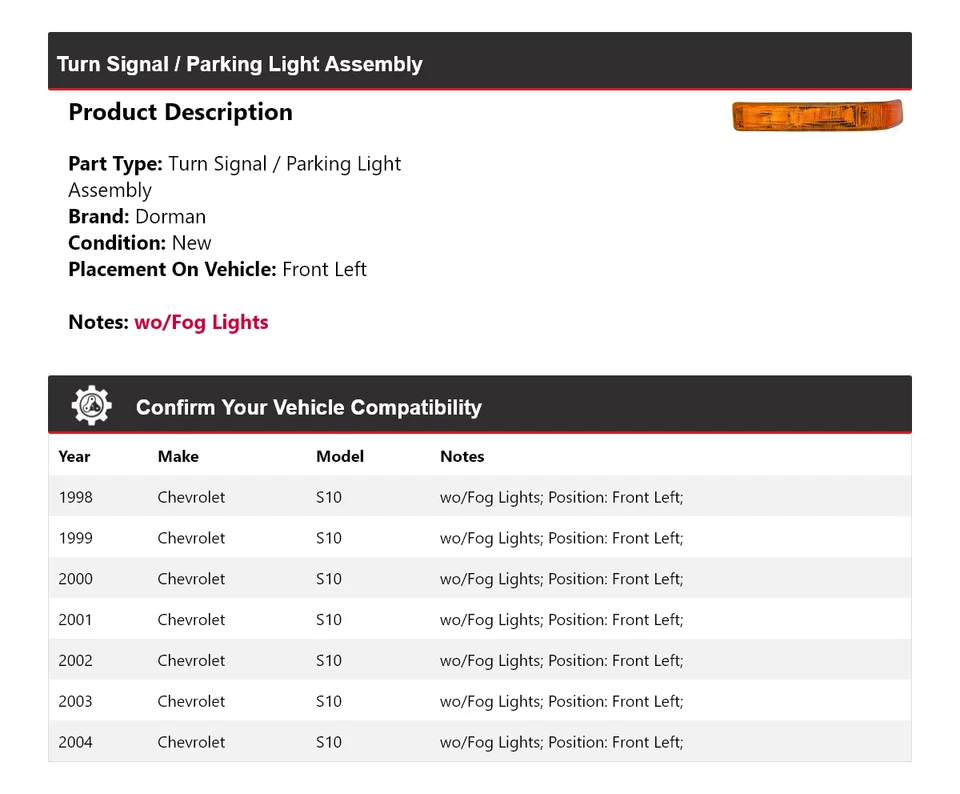This screenshot has width=960, height=794.
Task: Click the orange turn signal light thumbnail
Action: tap(816, 115)
